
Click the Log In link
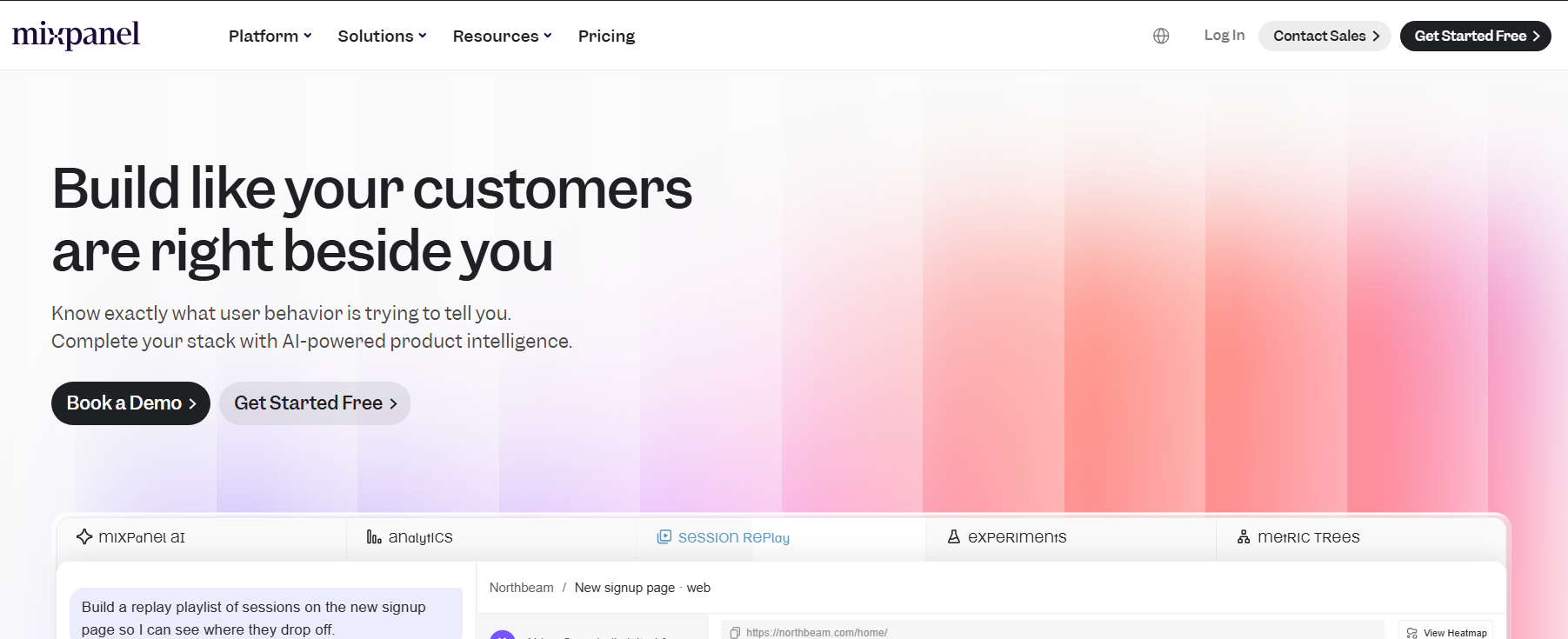(x=1224, y=36)
